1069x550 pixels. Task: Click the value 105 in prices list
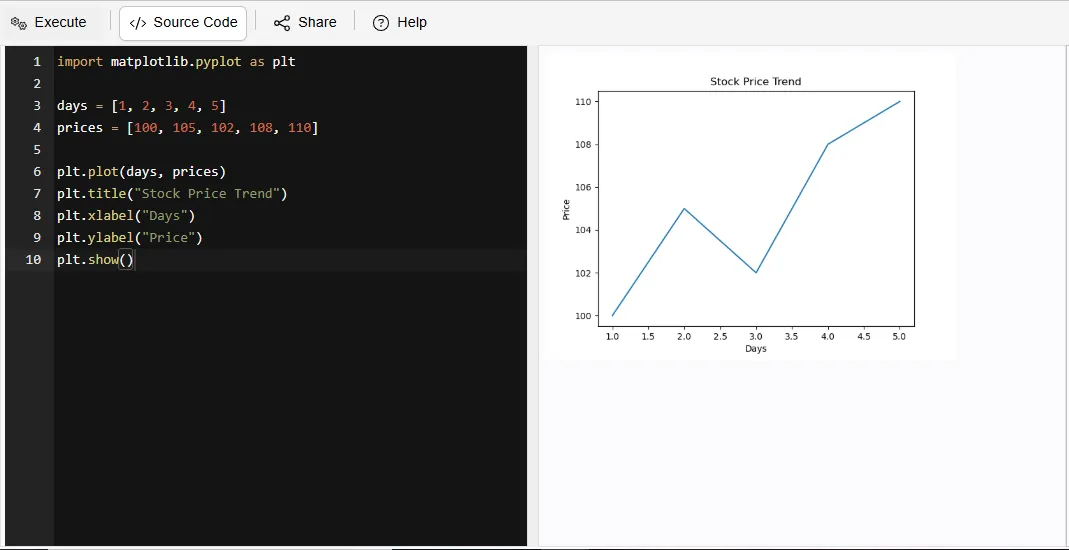[183, 127]
